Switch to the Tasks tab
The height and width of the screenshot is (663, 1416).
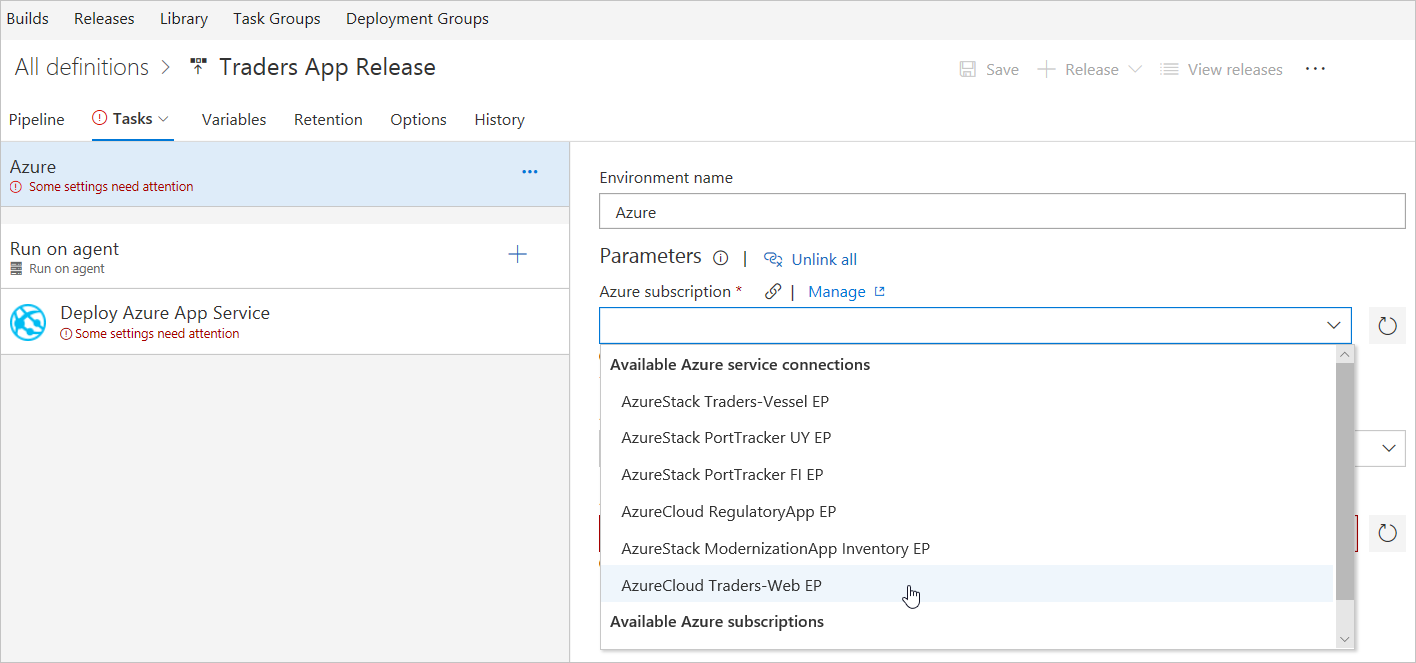[133, 118]
